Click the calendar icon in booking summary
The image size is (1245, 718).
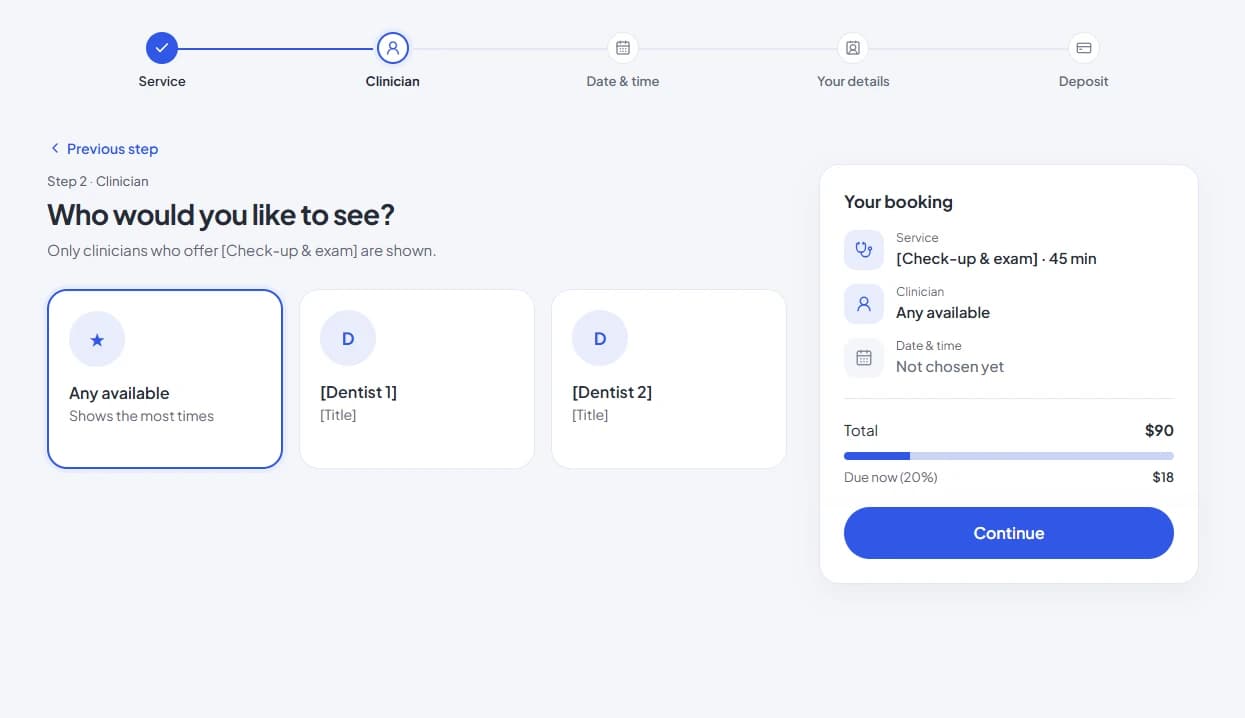(864, 358)
